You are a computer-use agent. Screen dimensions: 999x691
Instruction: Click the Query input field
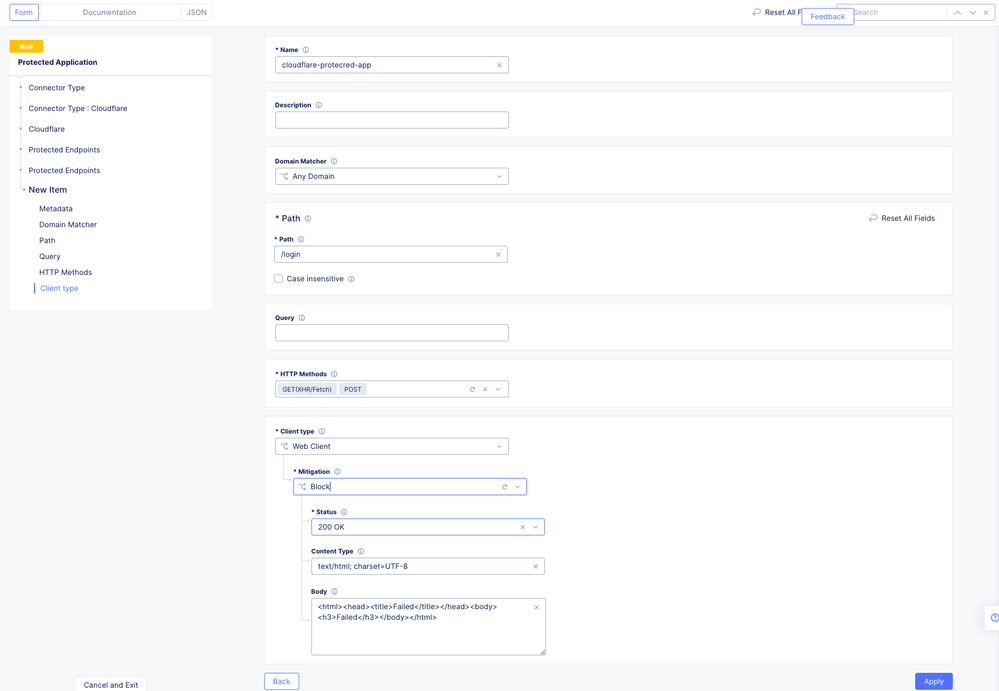(391, 333)
